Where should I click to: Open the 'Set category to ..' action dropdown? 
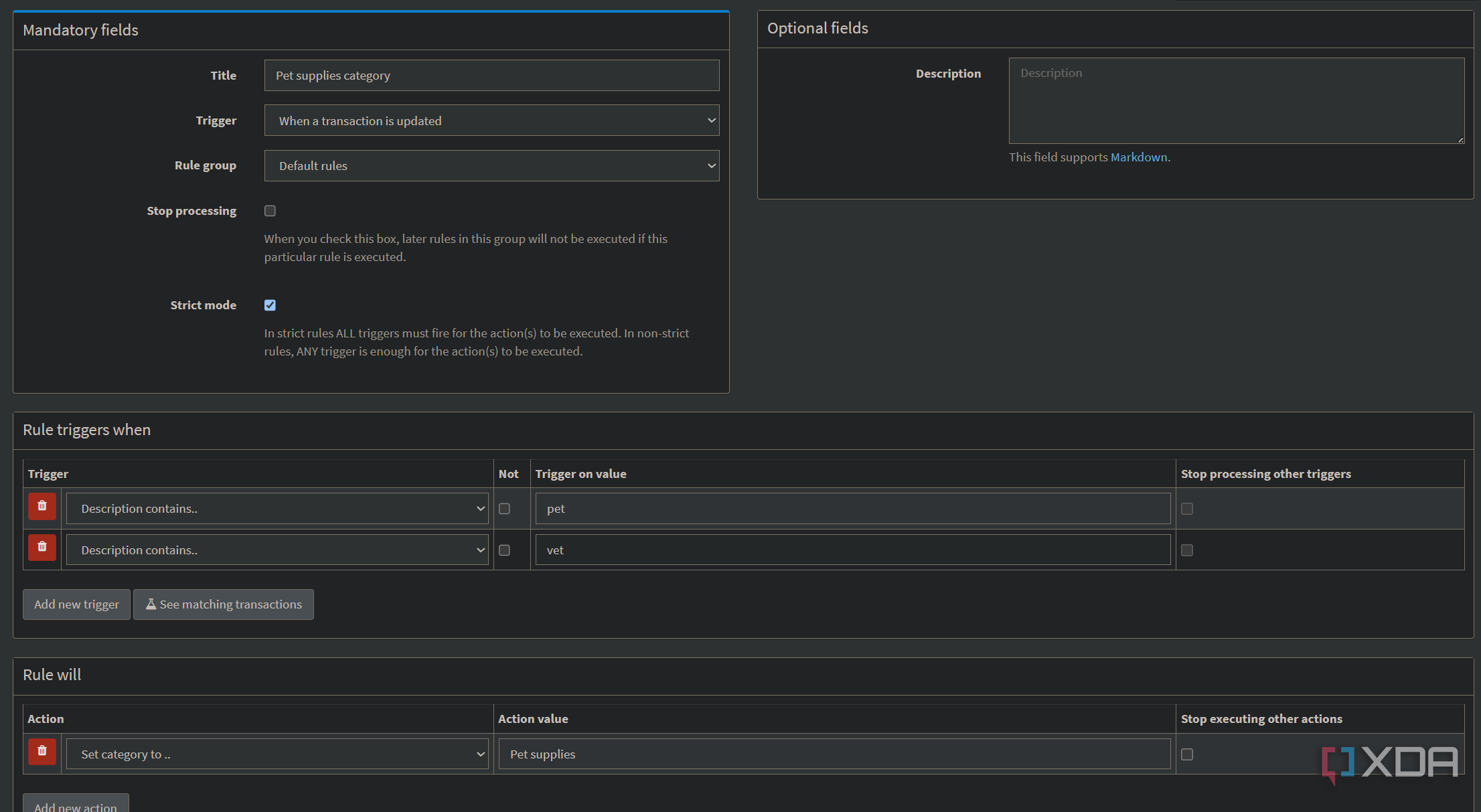(x=277, y=754)
